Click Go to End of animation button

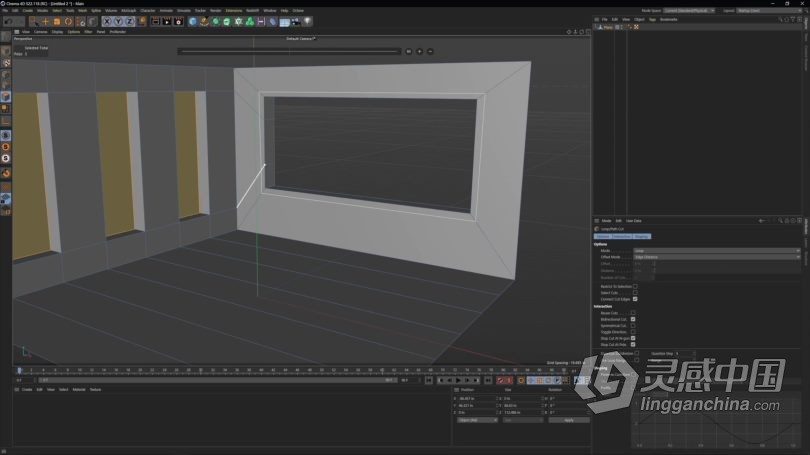tap(488, 381)
